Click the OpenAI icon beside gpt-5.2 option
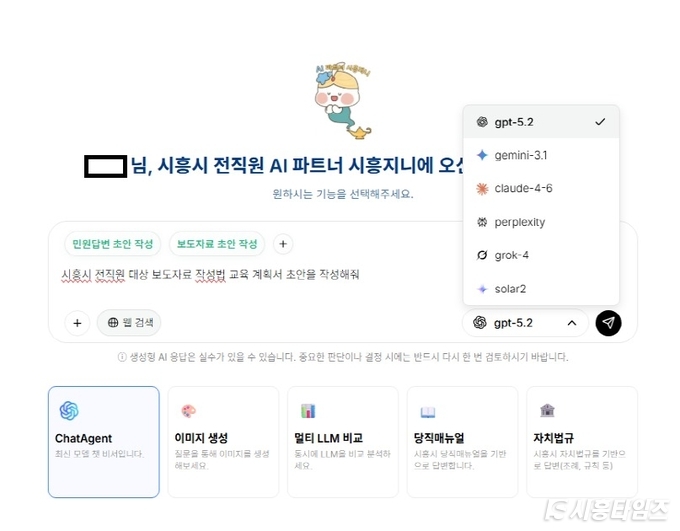 (x=482, y=122)
